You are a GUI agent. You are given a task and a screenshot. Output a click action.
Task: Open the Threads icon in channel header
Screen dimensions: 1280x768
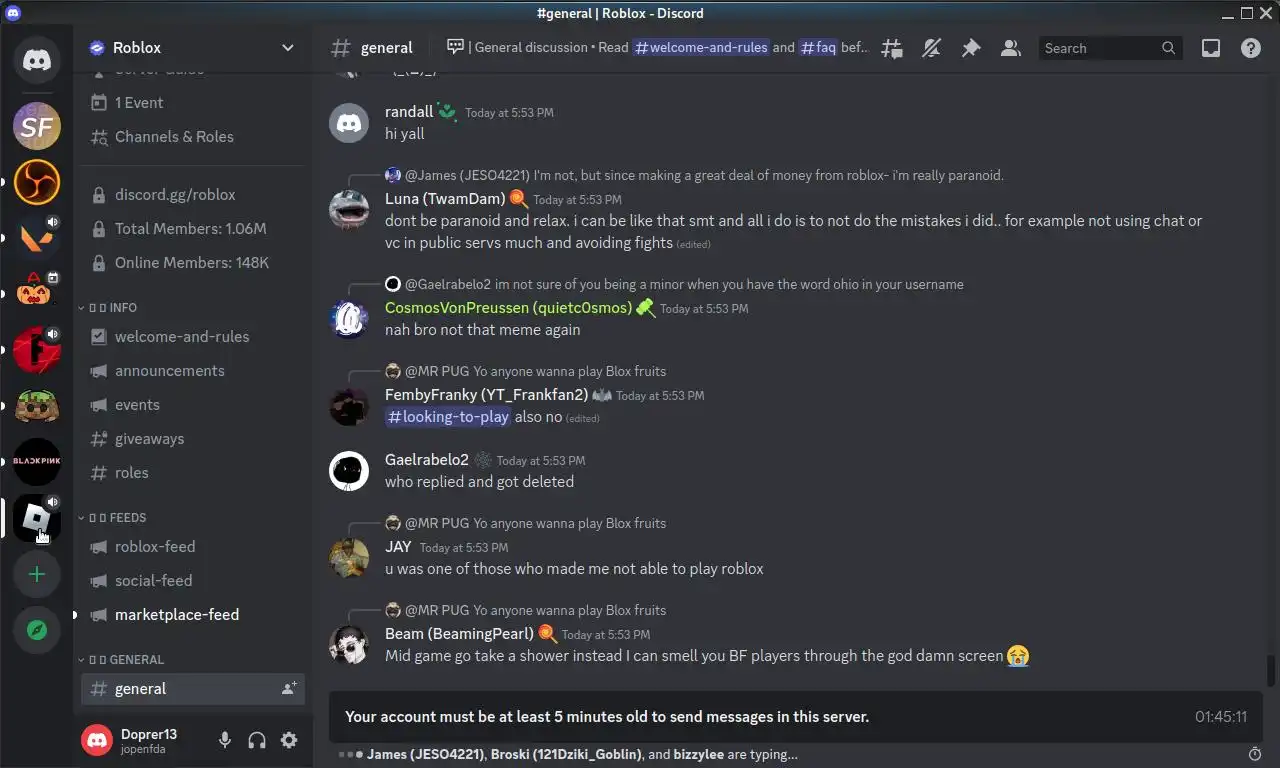point(891,48)
